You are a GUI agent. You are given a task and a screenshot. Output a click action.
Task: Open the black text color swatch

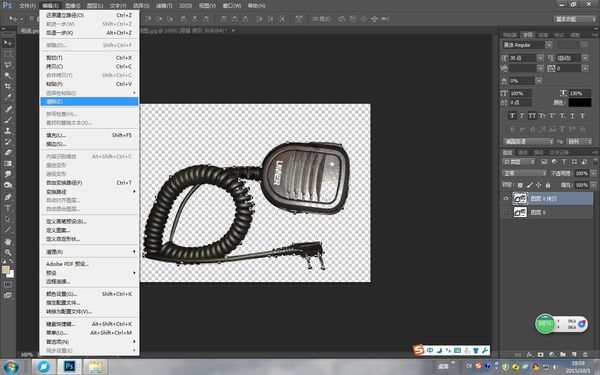click(x=580, y=103)
